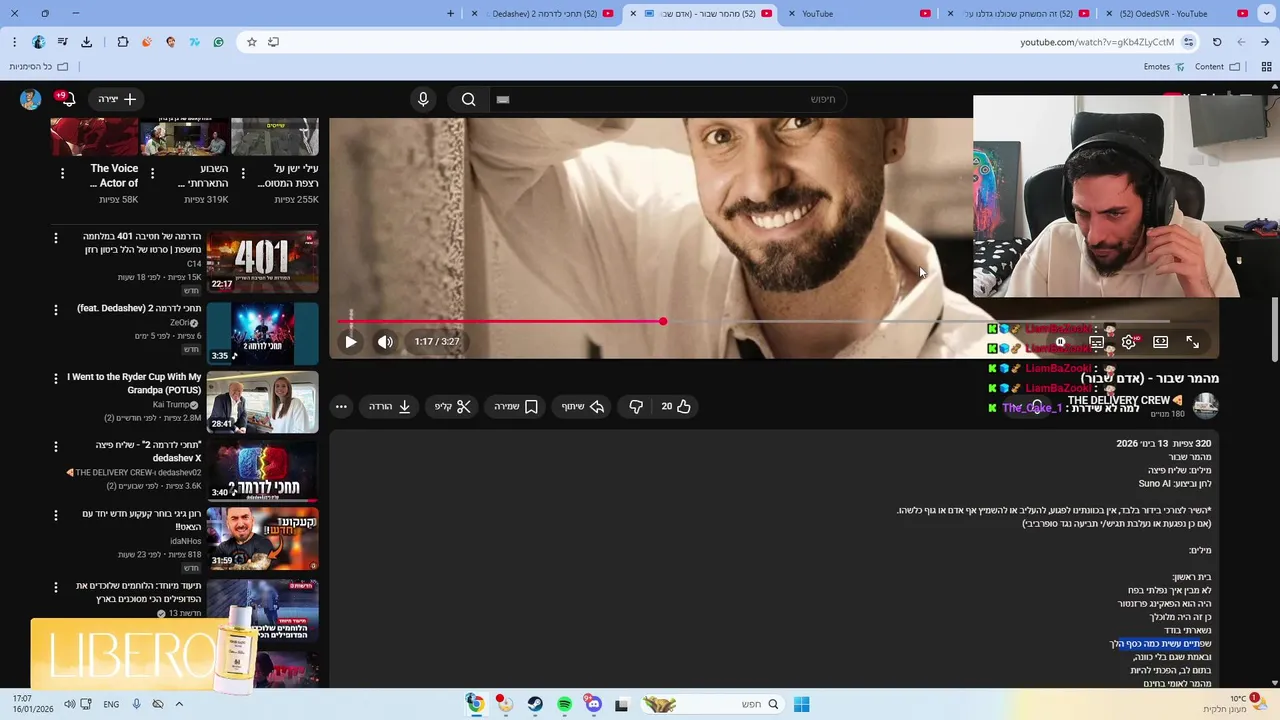The image size is (1280, 720).
Task: Switch to תחכי לדרמה 2 Dedashev tab
Action: pos(545,14)
